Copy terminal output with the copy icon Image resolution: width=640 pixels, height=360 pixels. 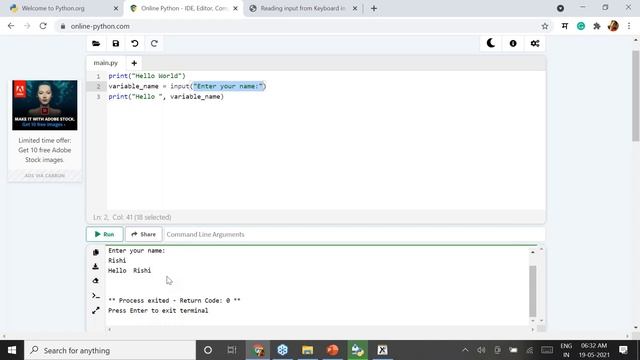point(96,252)
